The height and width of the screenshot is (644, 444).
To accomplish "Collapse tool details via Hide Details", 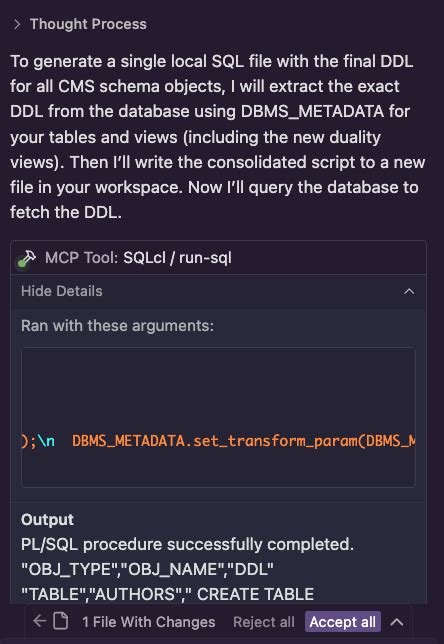I will pyautogui.click(x=62, y=291).
